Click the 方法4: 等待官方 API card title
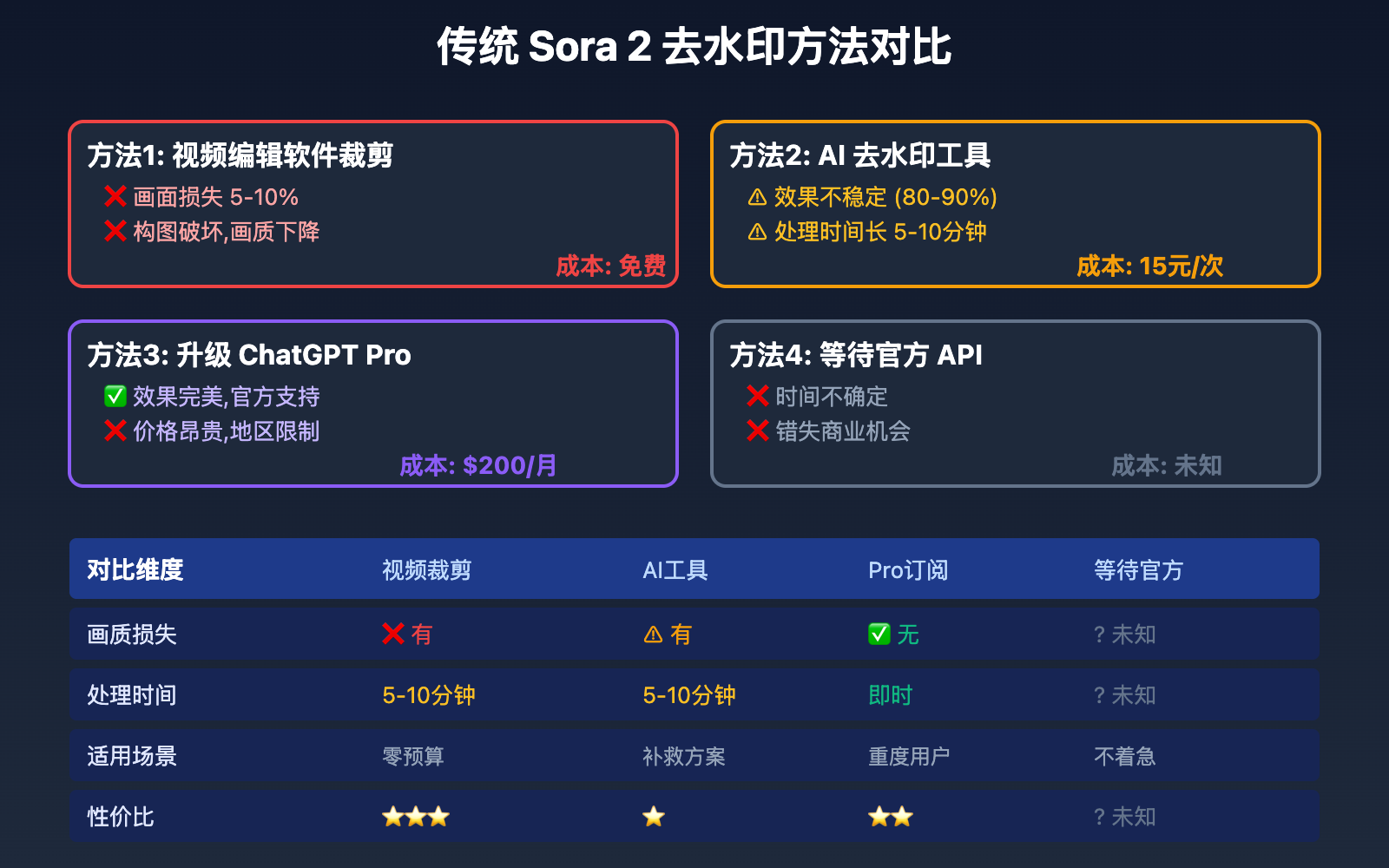The height and width of the screenshot is (868, 1389). pyautogui.click(x=856, y=355)
